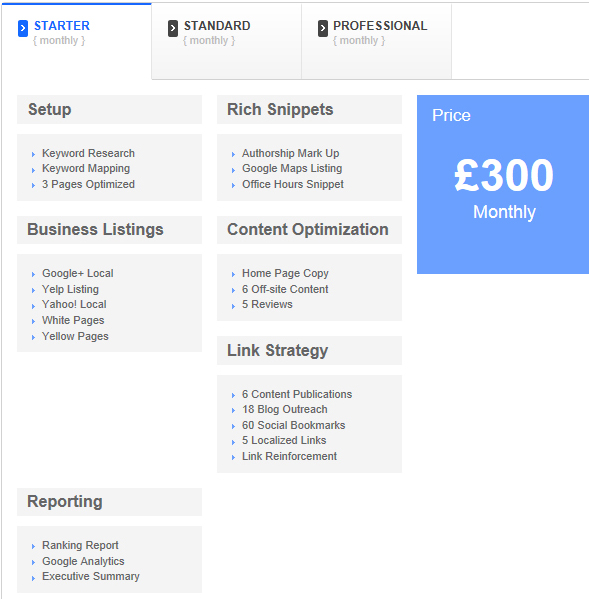589x599 pixels.
Task: Click the dark arrow icon beside PROFESSIONAL
Action: 323,28
